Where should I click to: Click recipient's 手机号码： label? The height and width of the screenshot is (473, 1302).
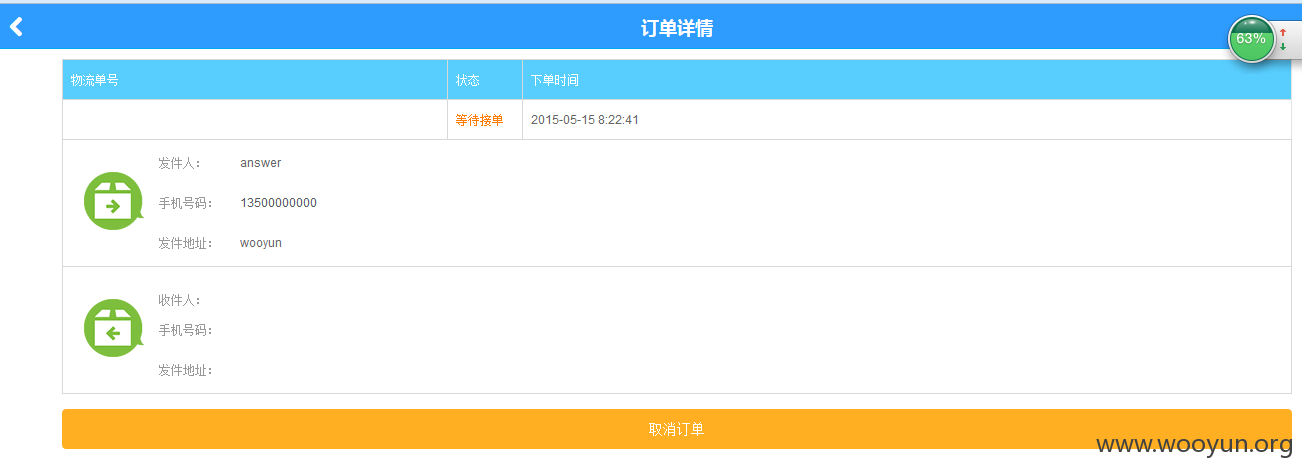pos(186,330)
